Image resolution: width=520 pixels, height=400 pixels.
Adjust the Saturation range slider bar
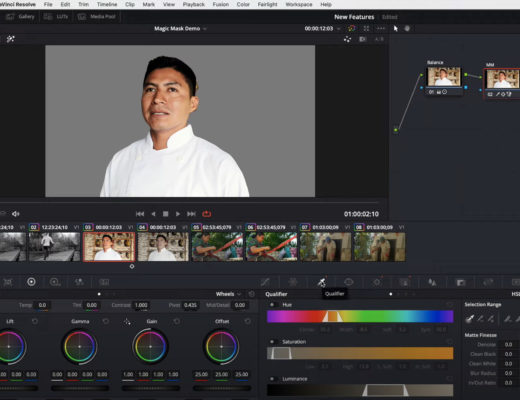(x=360, y=353)
